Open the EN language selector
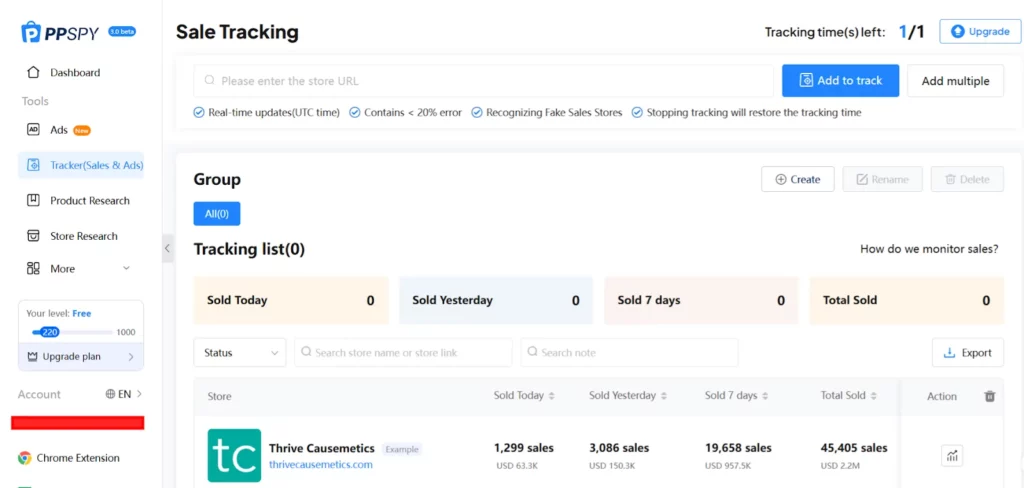1024x488 pixels. 124,394
